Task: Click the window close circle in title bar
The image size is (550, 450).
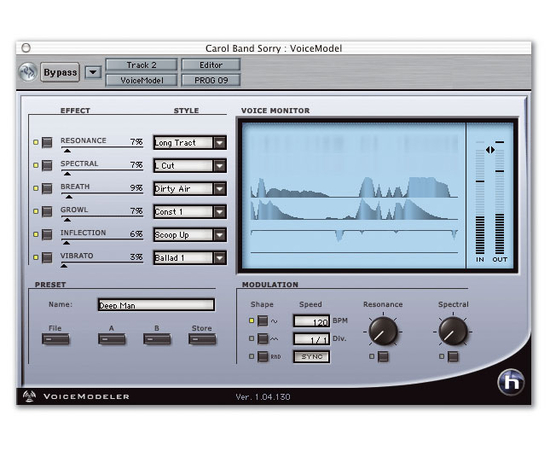Action: 26,48
